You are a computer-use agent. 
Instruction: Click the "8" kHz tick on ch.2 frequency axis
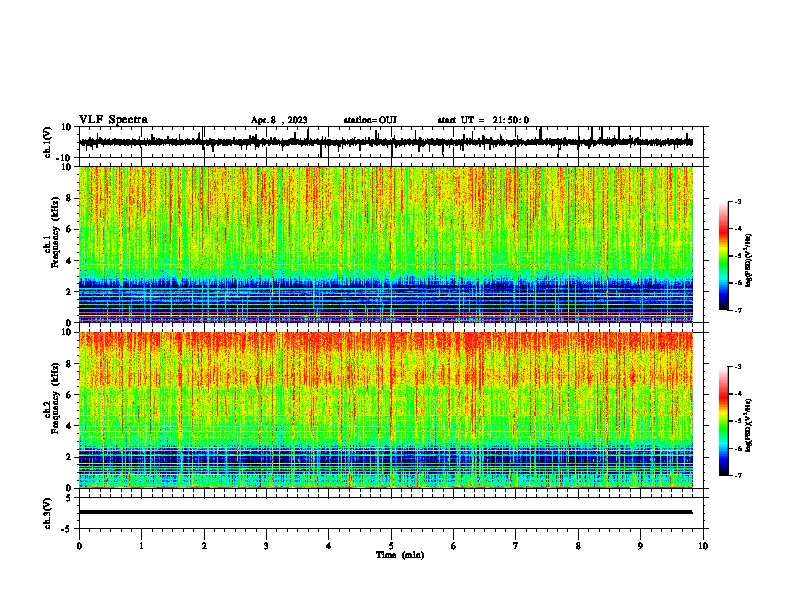pos(69,364)
